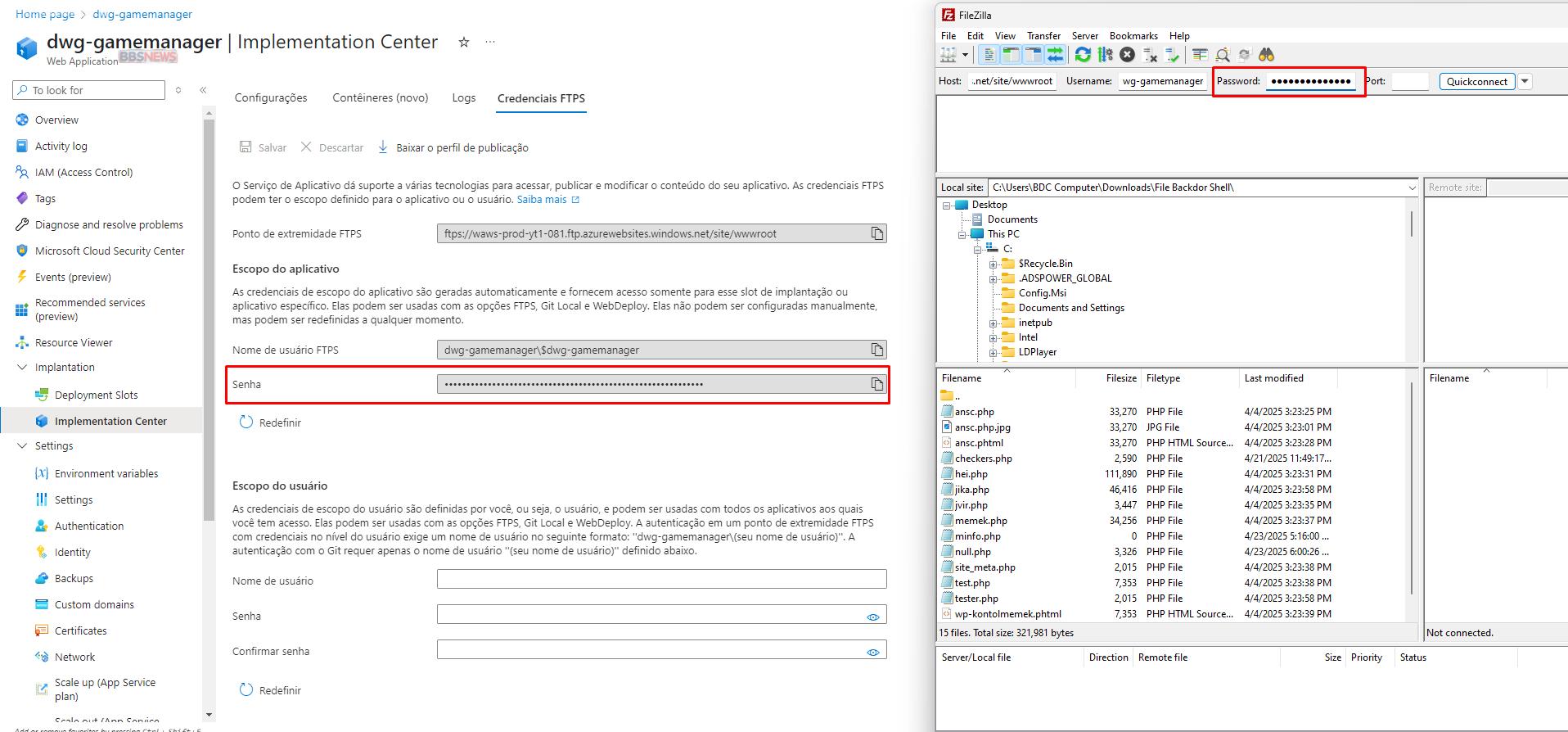Show the Confirmar senha field text
The image size is (1568, 732).
(873, 653)
